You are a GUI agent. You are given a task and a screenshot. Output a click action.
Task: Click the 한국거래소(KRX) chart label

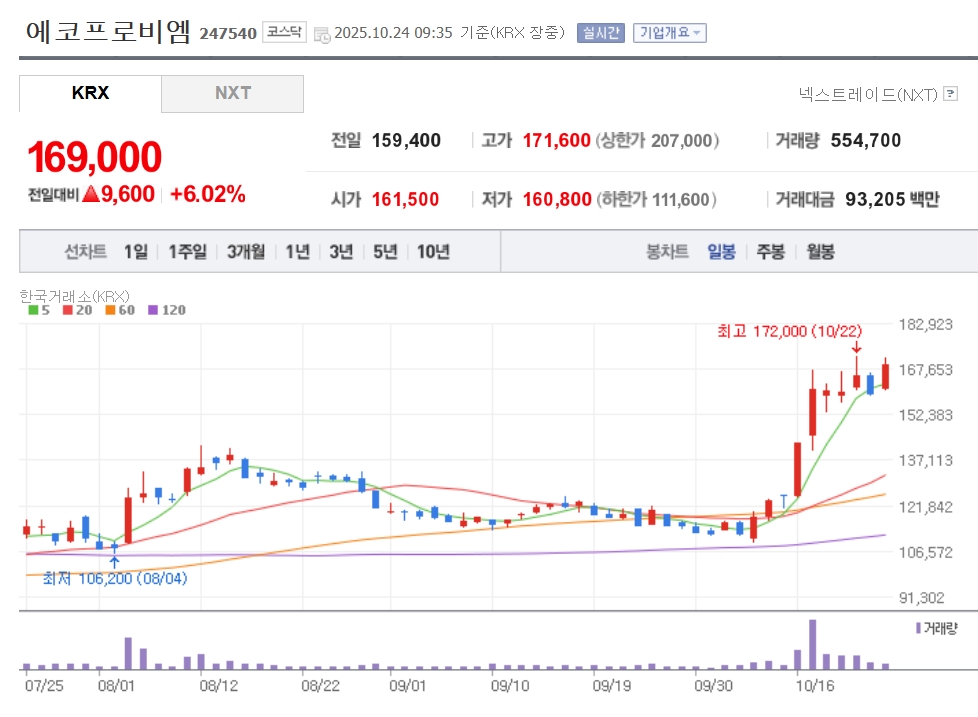[74, 296]
